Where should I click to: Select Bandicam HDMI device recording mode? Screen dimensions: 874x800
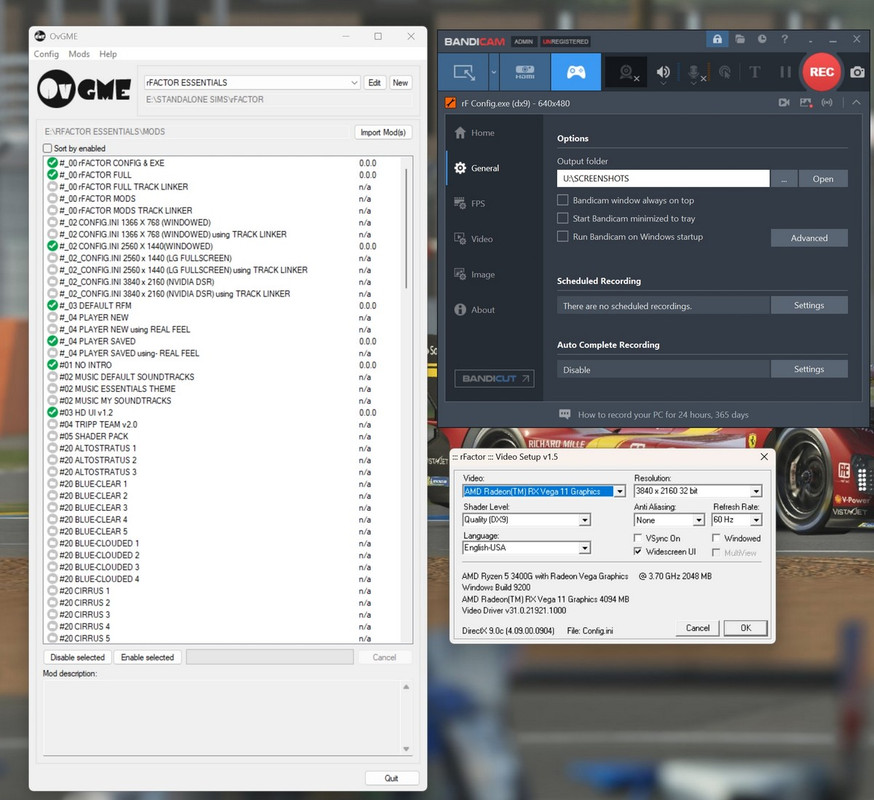(525, 72)
